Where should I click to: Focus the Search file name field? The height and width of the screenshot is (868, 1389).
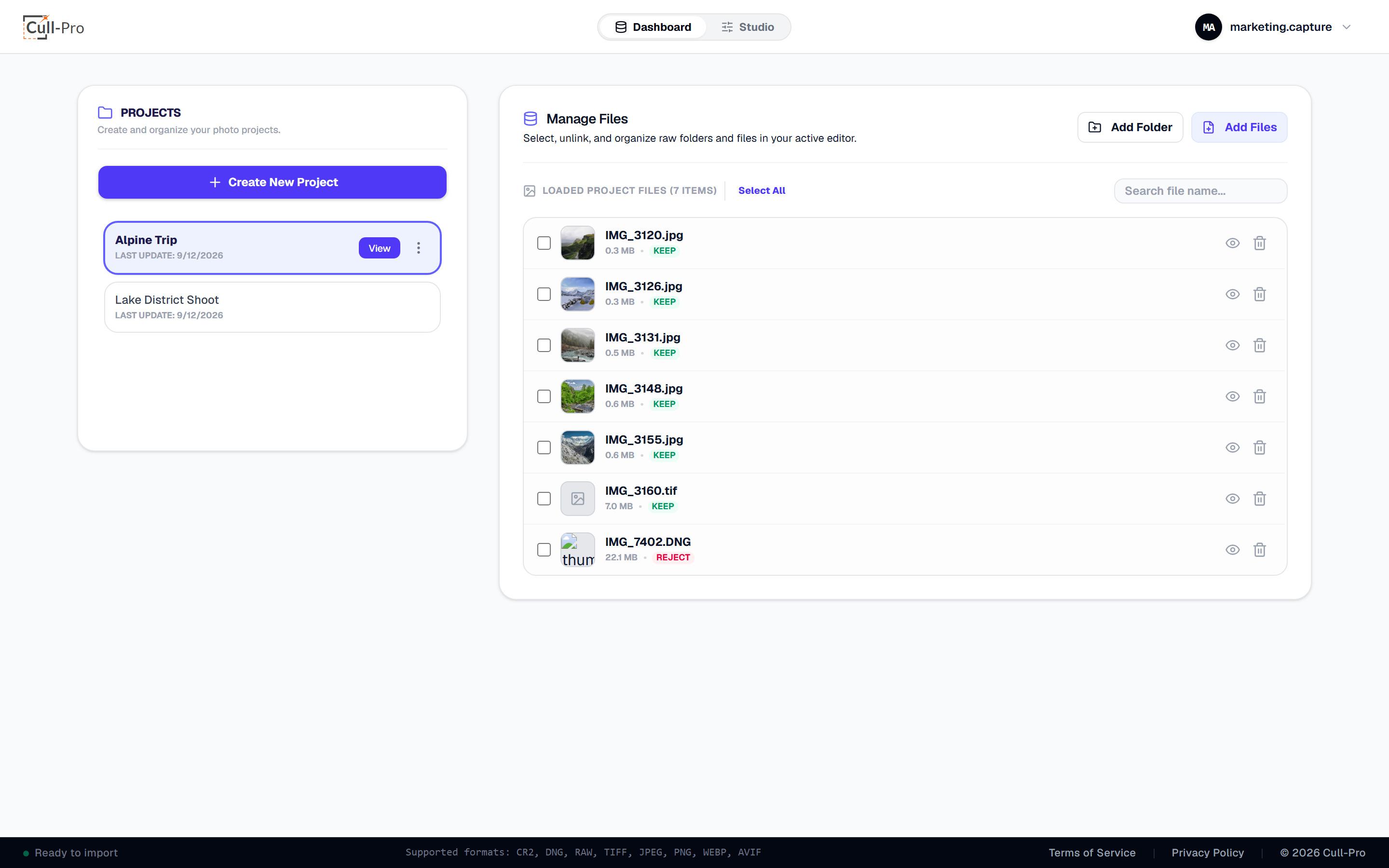point(1200,190)
